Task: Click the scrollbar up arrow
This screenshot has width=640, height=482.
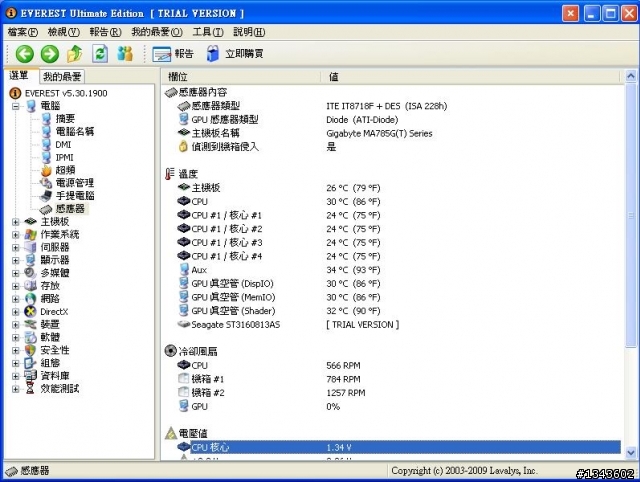Action: [631, 76]
